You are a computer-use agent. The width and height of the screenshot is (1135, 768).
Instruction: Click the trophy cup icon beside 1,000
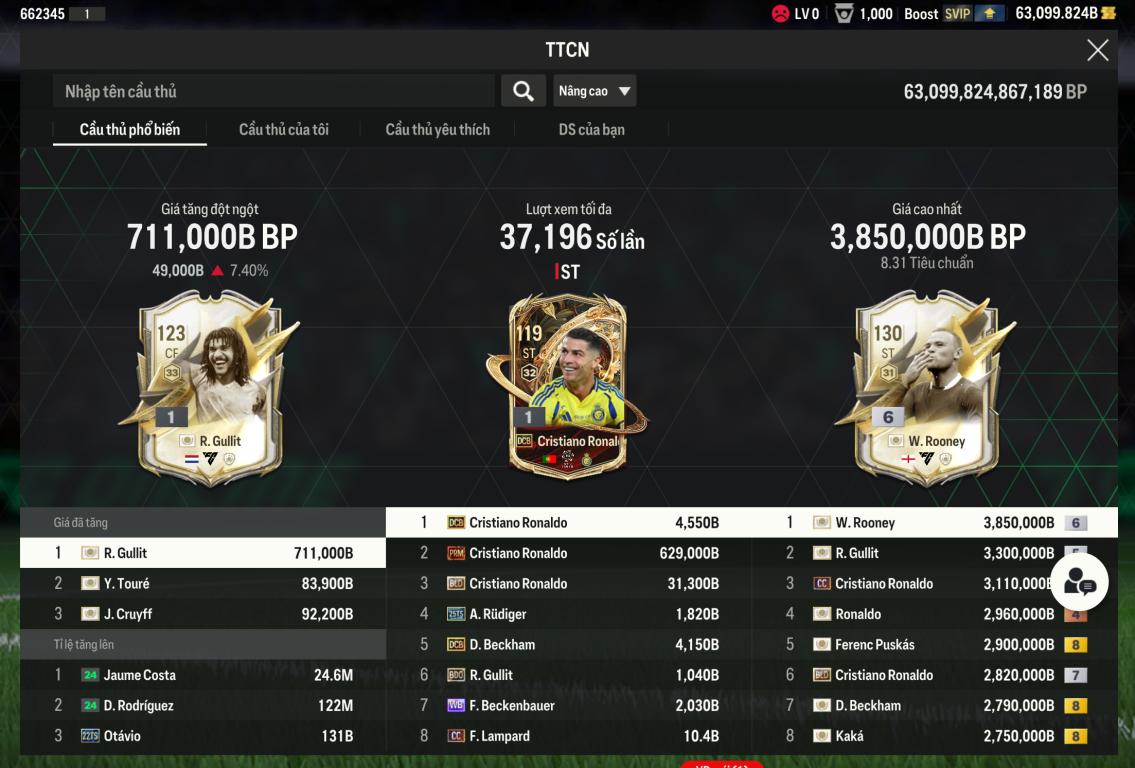(x=843, y=13)
